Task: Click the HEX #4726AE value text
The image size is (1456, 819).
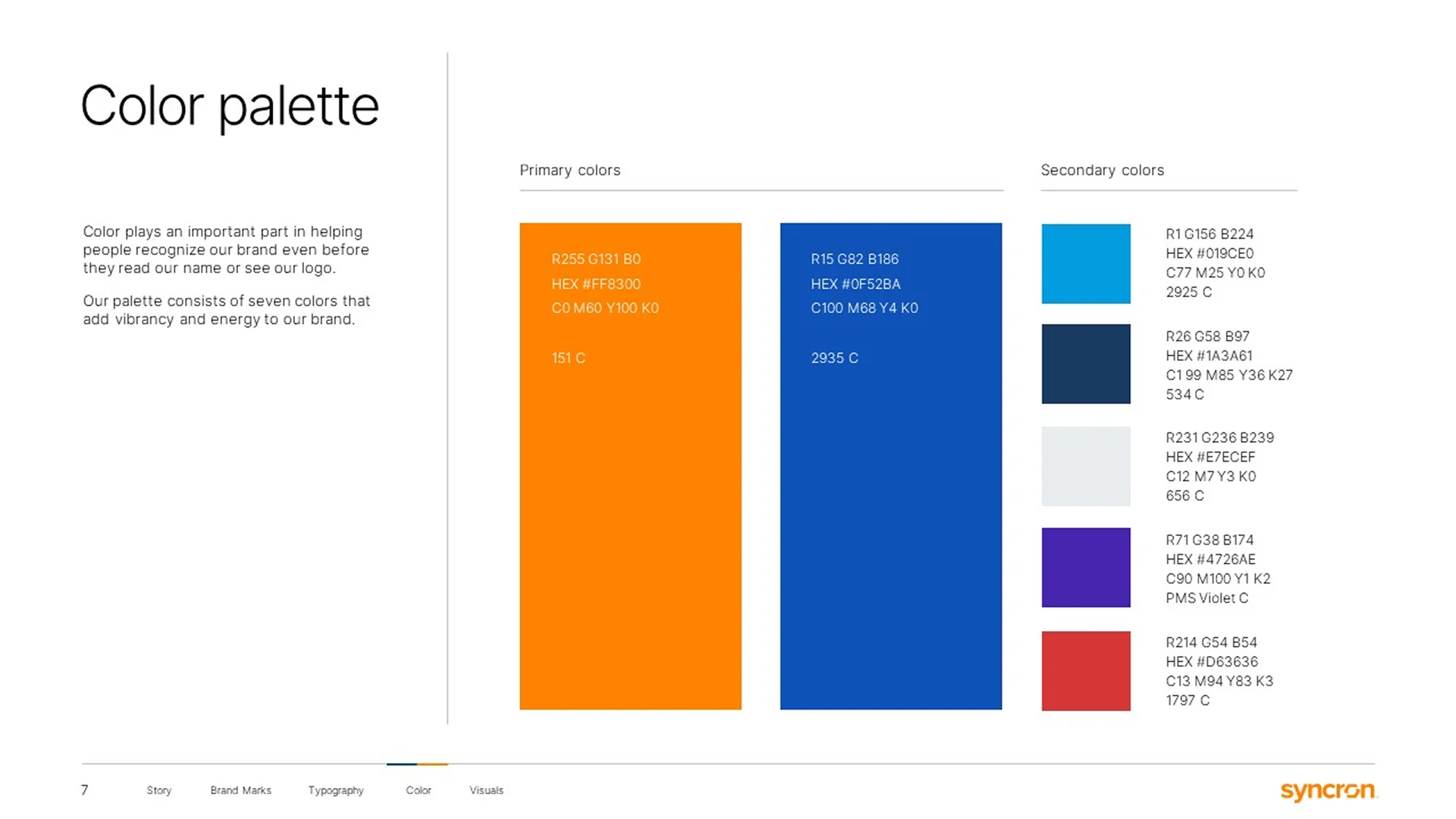Action: [x=1210, y=559]
